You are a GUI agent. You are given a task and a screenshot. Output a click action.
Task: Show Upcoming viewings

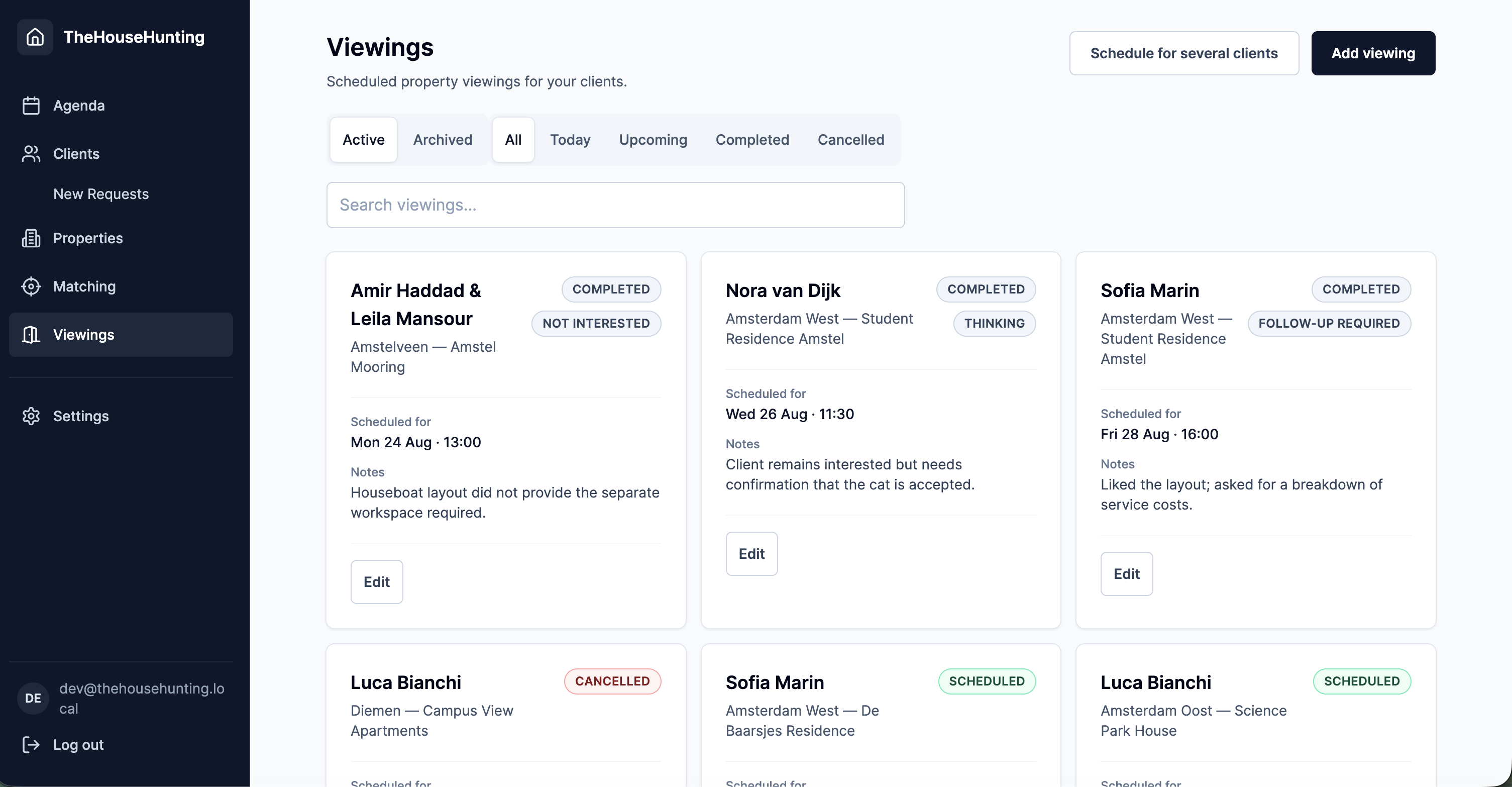point(653,140)
